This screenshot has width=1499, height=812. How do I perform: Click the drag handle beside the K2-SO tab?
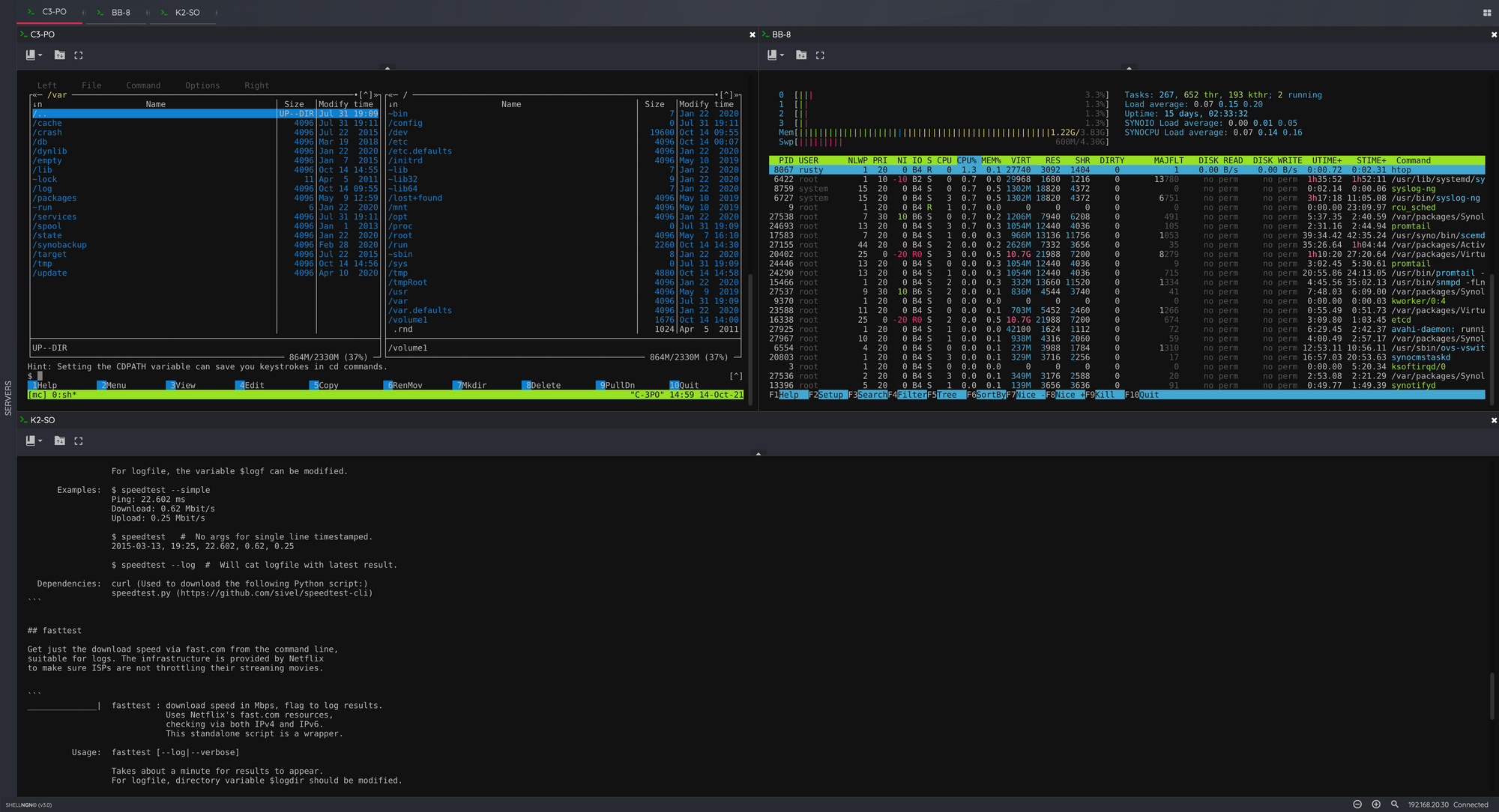pos(217,12)
